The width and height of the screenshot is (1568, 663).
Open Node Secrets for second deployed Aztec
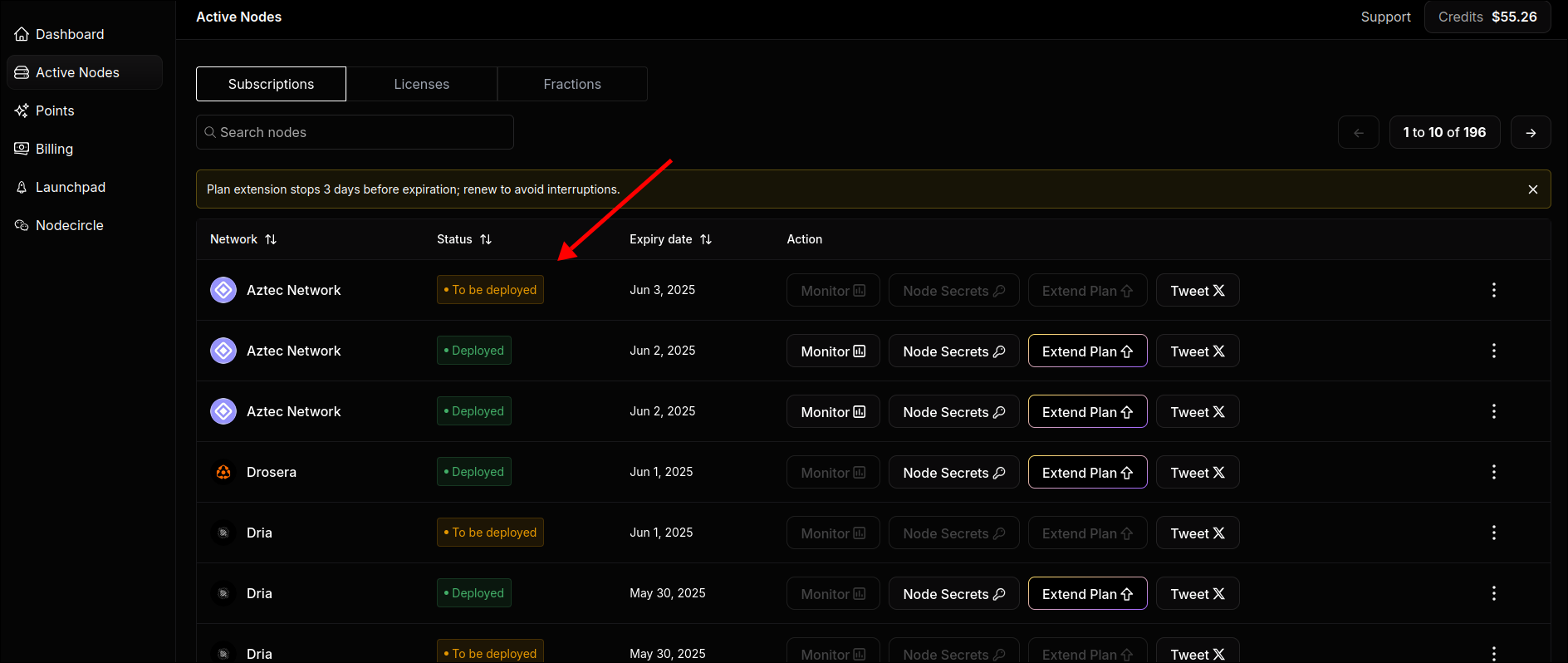coord(954,411)
